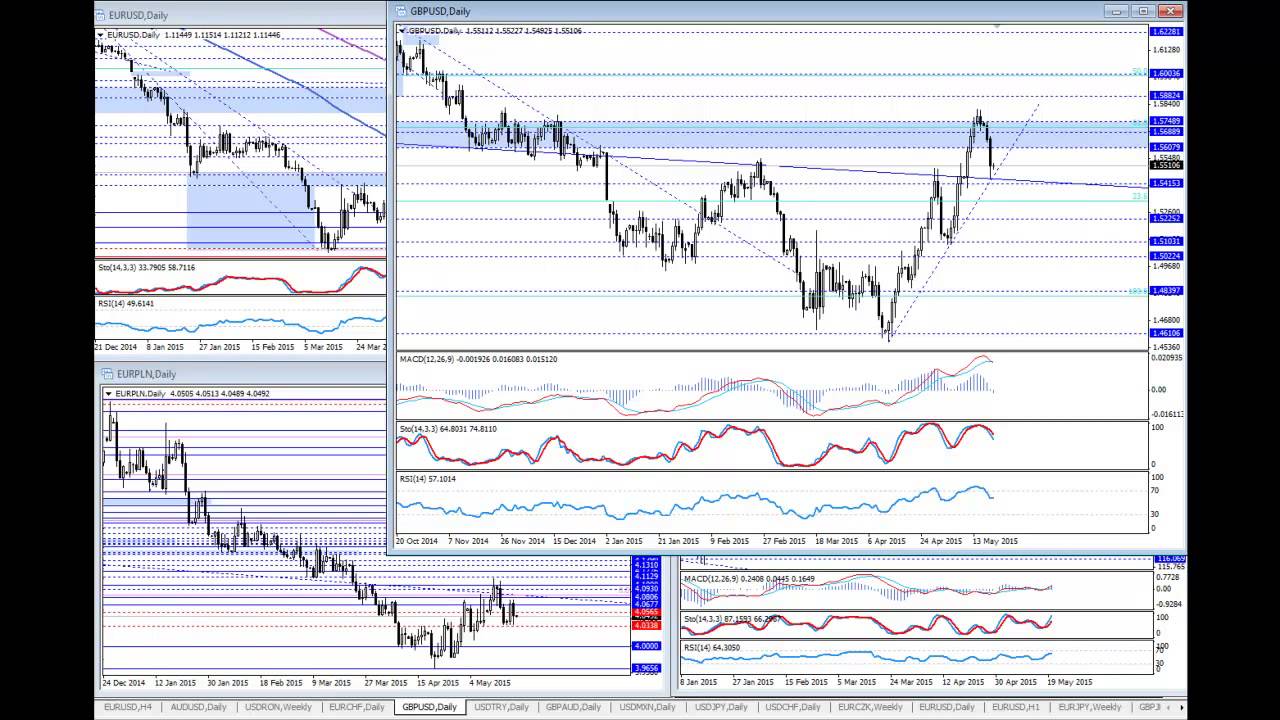1280x720 pixels.
Task: Click the 1.62281 price level label
Action: click(x=1167, y=32)
